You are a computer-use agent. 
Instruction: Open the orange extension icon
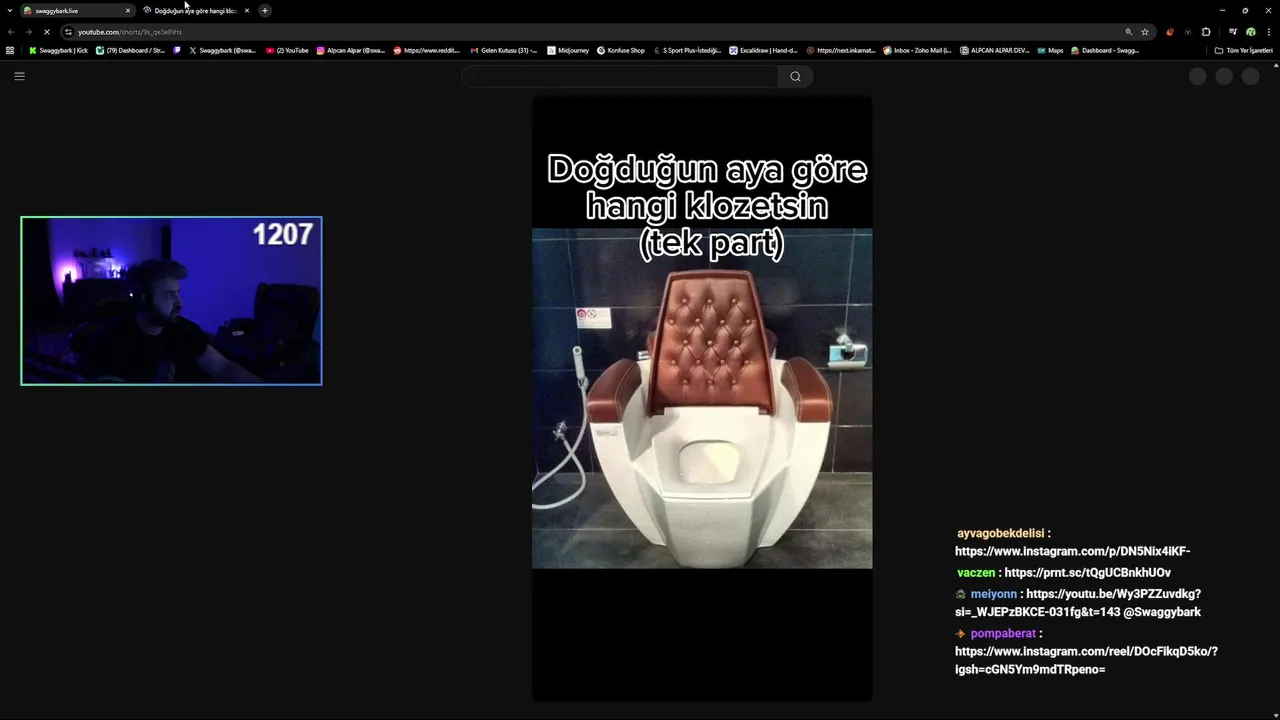pyautogui.click(x=1170, y=32)
